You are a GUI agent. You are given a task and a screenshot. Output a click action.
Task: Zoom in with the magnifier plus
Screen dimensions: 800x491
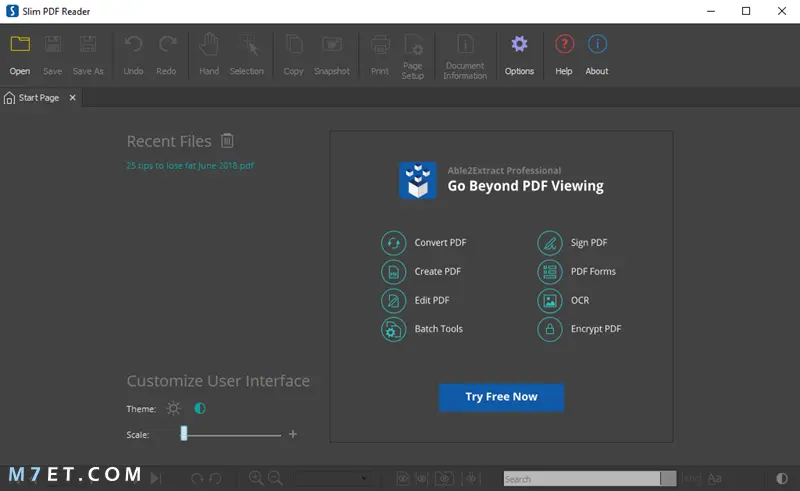pyautogui.click(x=256, y=478)
